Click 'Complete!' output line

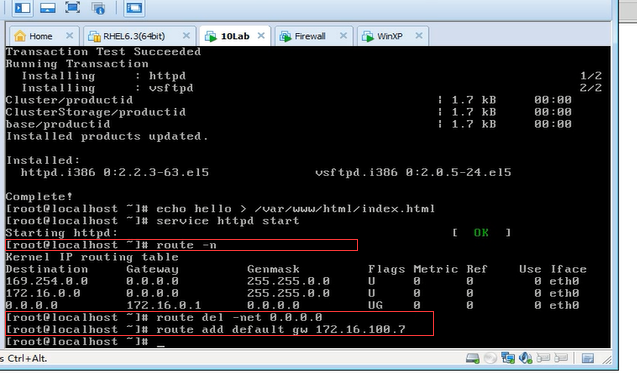[x=39, y=197]
